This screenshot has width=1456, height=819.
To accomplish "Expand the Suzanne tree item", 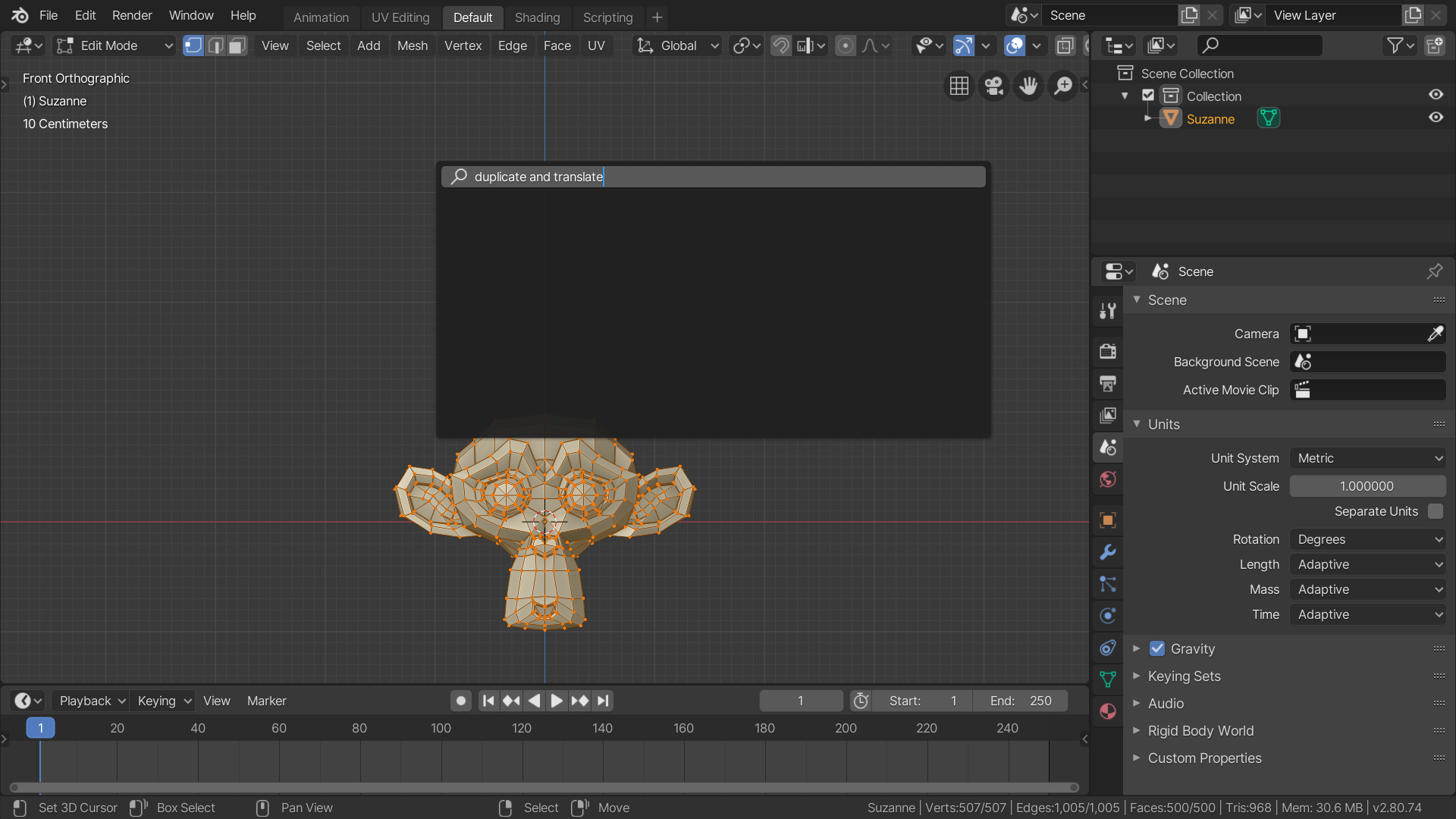I will tap(1148, 118).
